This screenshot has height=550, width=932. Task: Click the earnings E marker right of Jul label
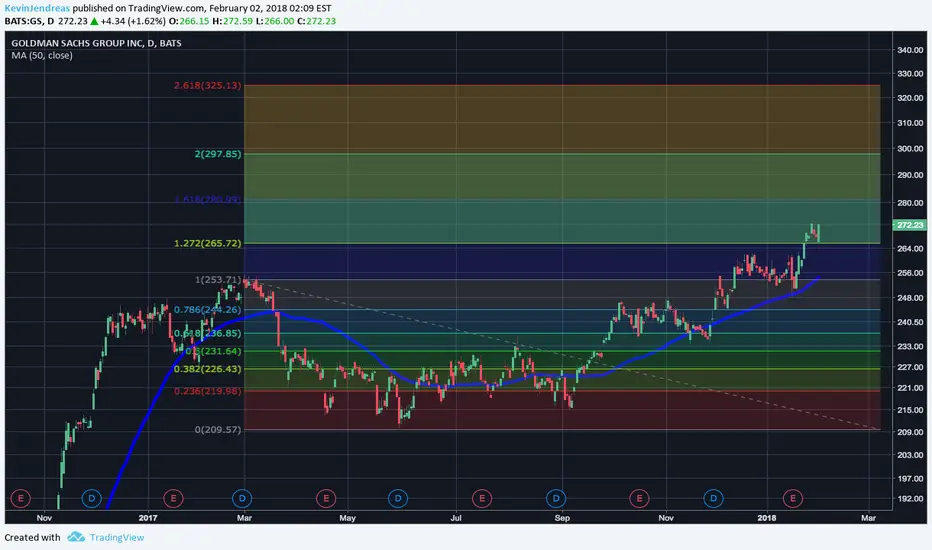(x=481, y=498)
